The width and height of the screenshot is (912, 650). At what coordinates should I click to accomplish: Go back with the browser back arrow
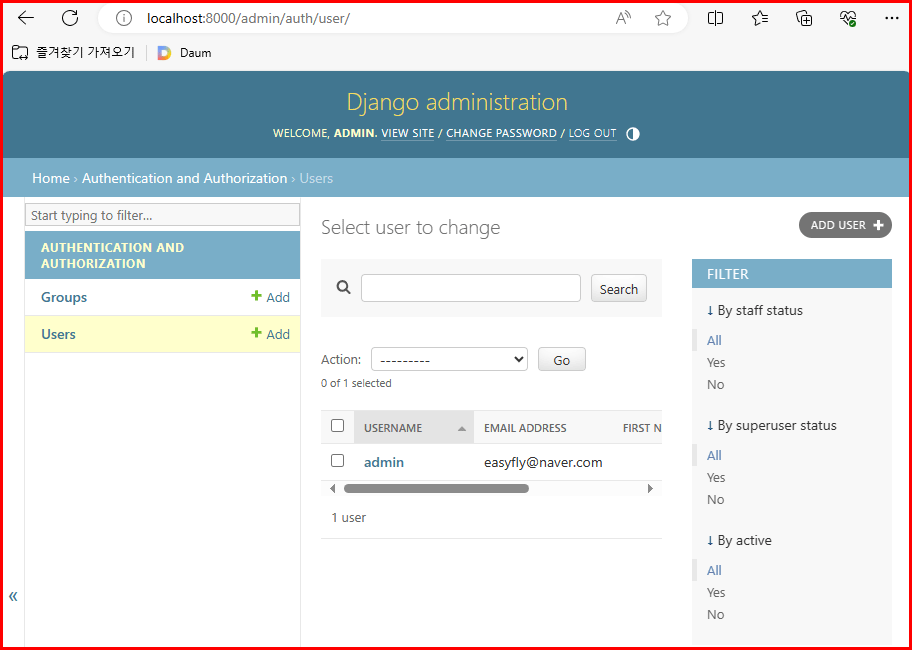tap(26, 18)
